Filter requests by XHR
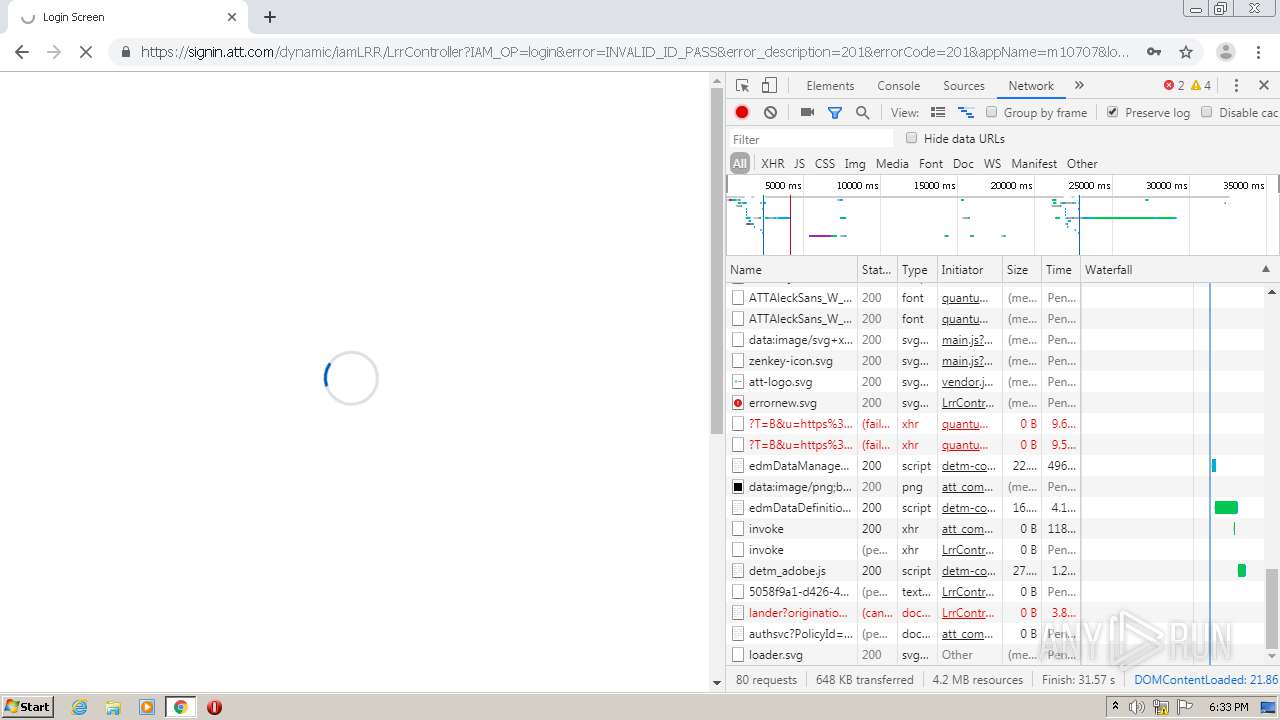Screen dimensions: 1280x720 (x=773, y=163)
